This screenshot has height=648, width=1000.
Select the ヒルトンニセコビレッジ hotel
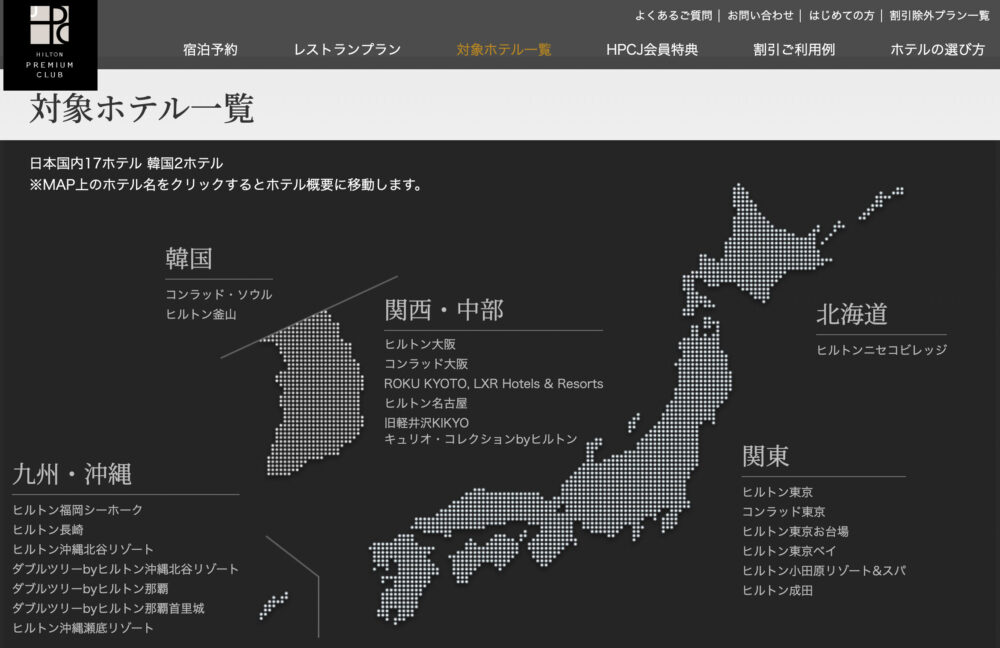point(881,350)
